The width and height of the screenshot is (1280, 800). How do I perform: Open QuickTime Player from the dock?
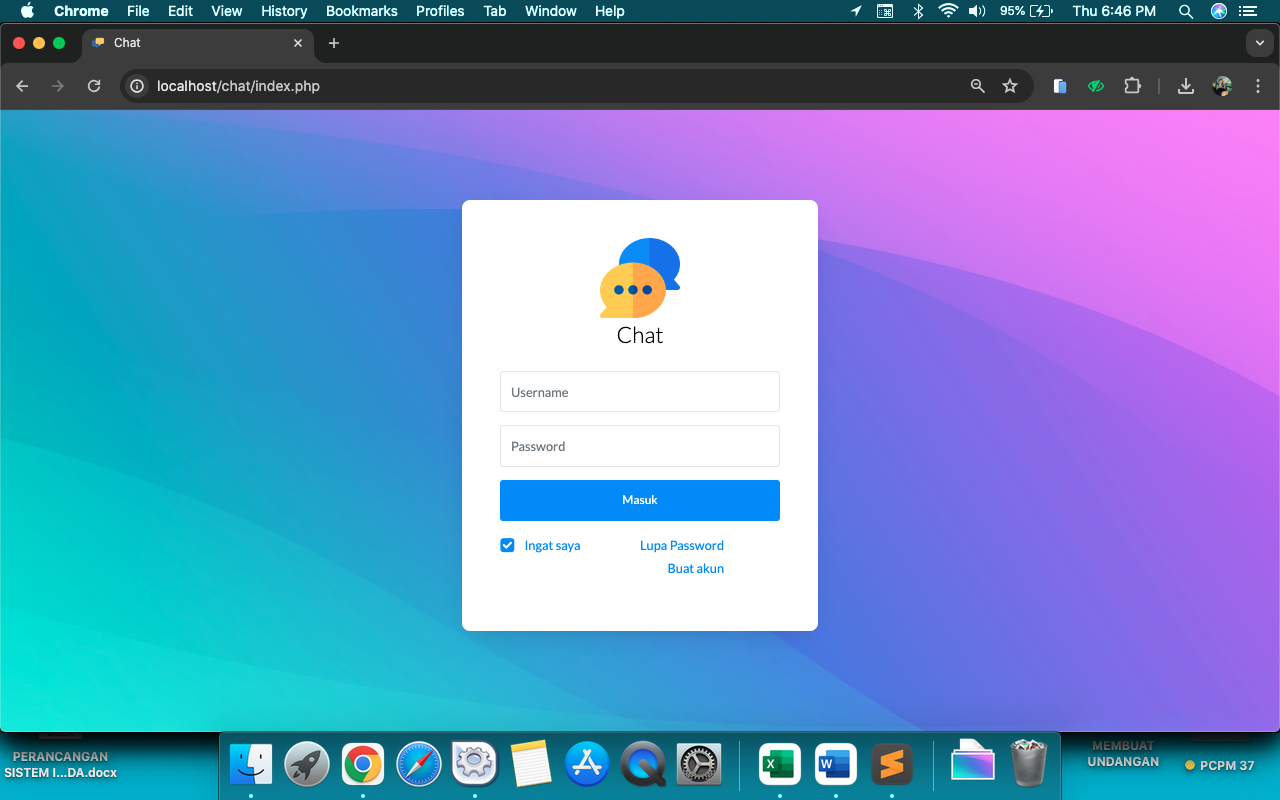(642, 765)
